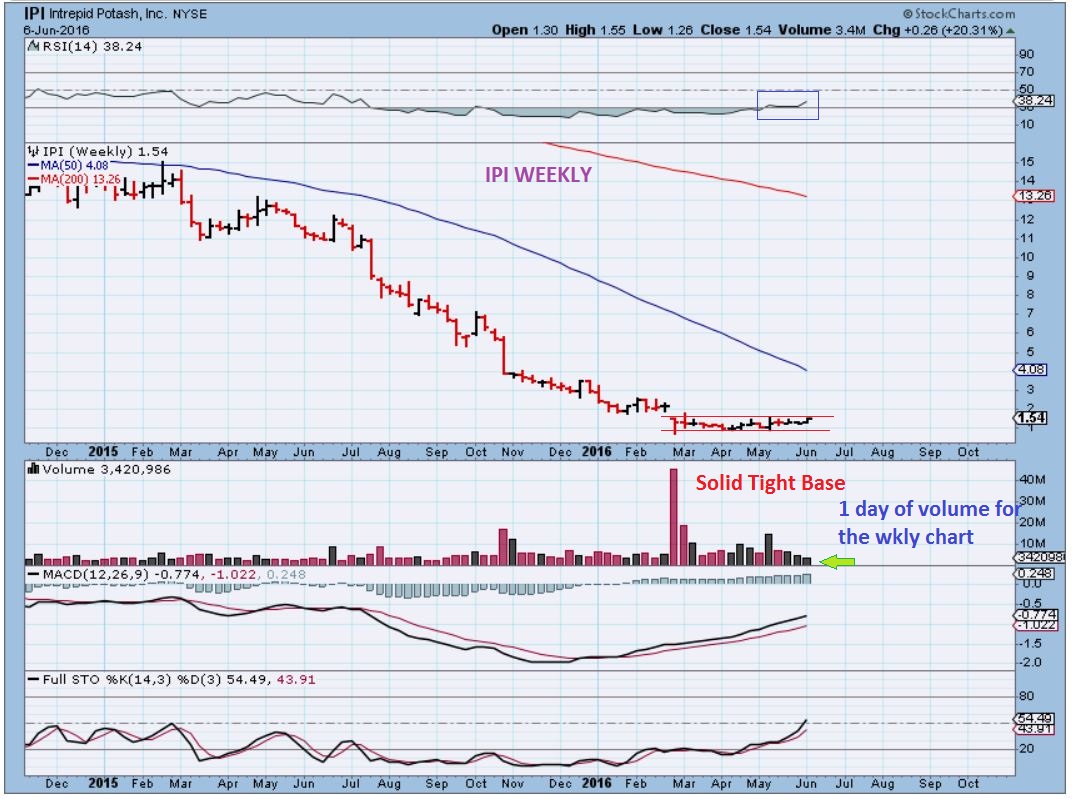Click the 40M volume axis label
This screenshot has height=799, width=1073.
coord(1032,479)
